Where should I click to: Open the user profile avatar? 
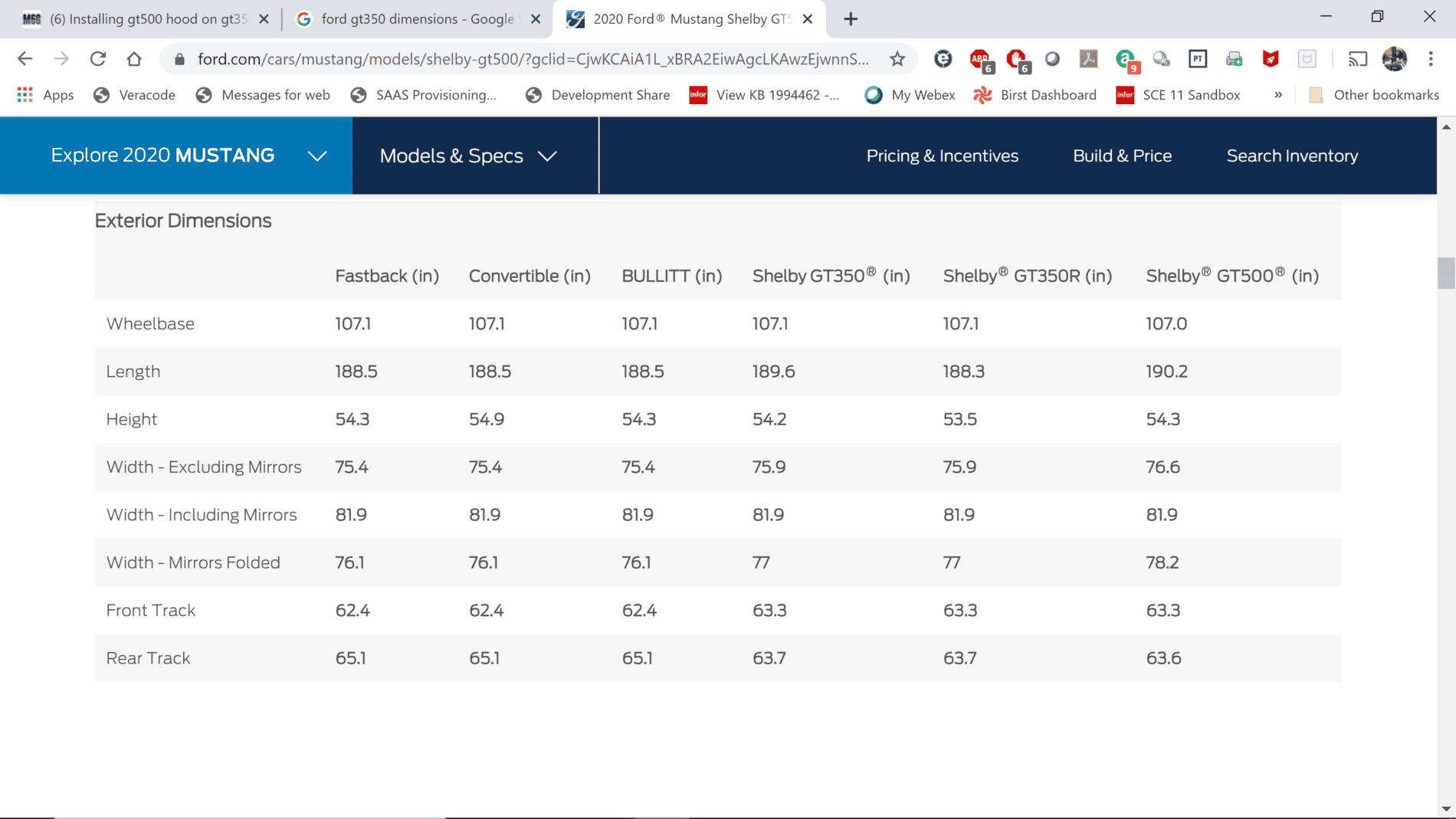[1394, 59]
